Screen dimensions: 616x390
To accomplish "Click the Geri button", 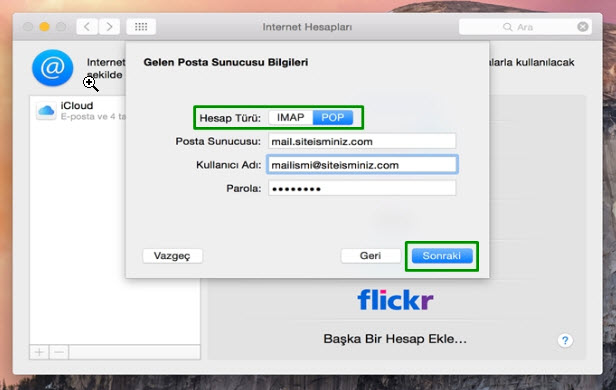I will 370,256.
